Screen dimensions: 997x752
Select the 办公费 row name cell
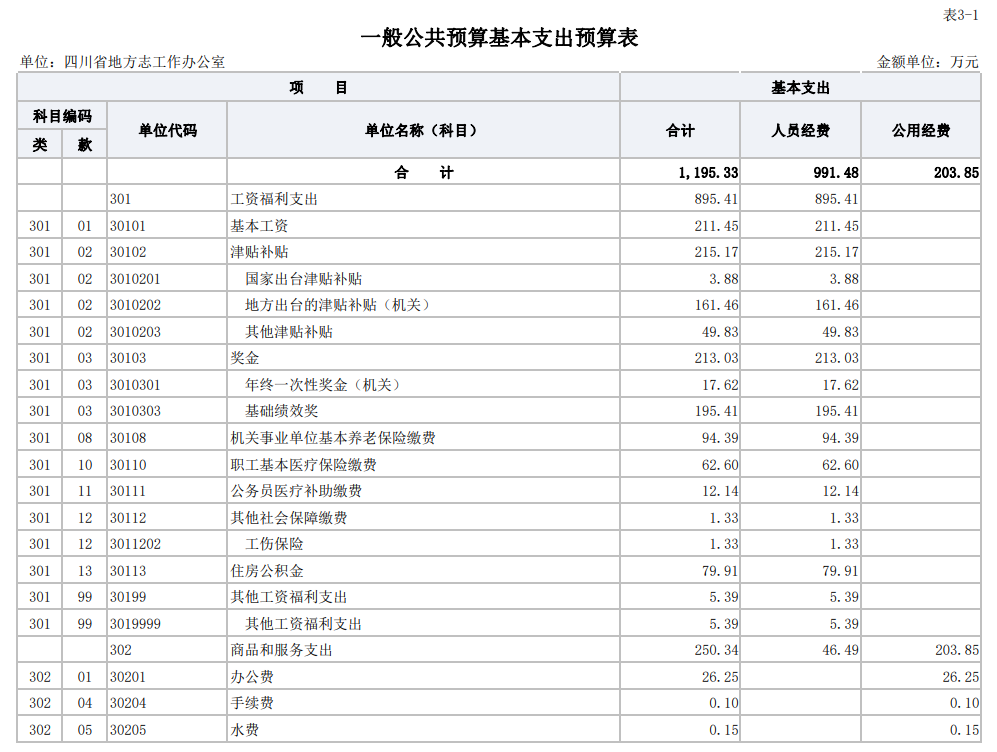click(x=252, y=677)
